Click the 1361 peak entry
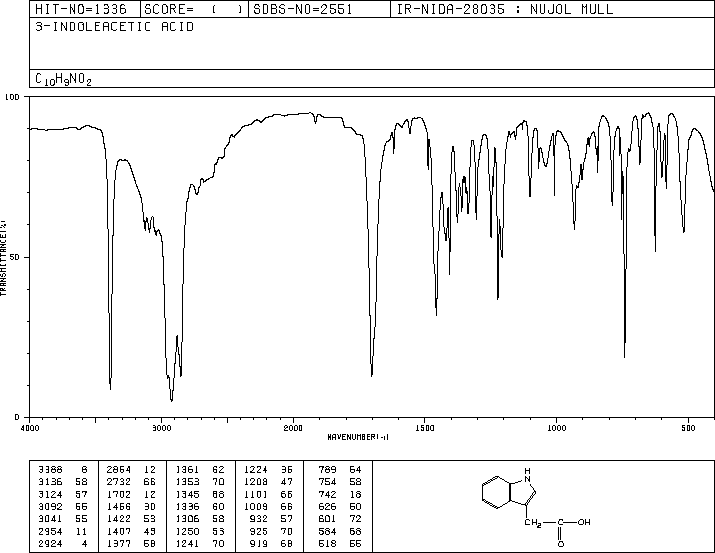The width and height of the screenshot is (715, 553). [200, 470]
